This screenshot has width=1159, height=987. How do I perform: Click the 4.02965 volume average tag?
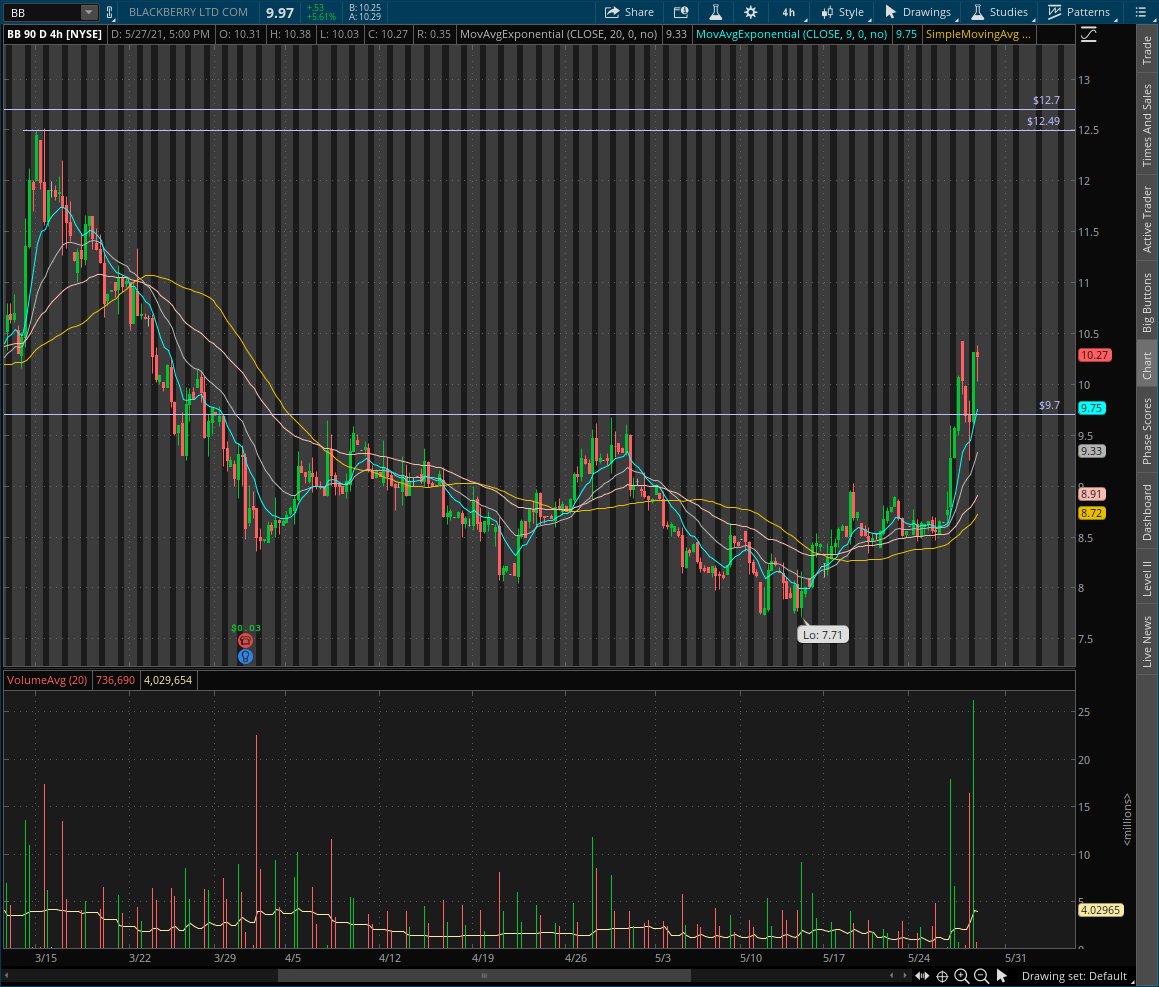point(1101,910)
